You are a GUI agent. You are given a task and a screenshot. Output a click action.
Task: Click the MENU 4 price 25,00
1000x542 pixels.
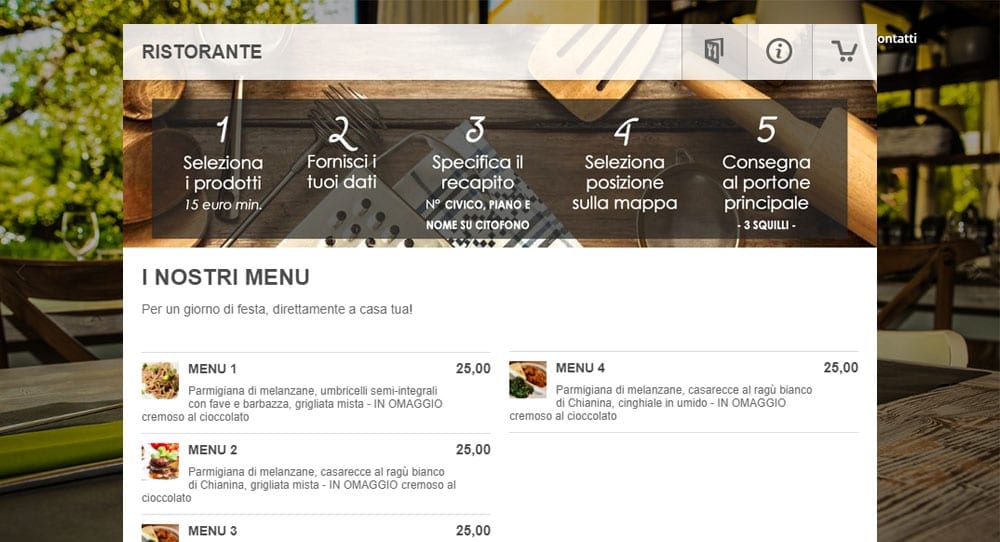click(841, 367)
